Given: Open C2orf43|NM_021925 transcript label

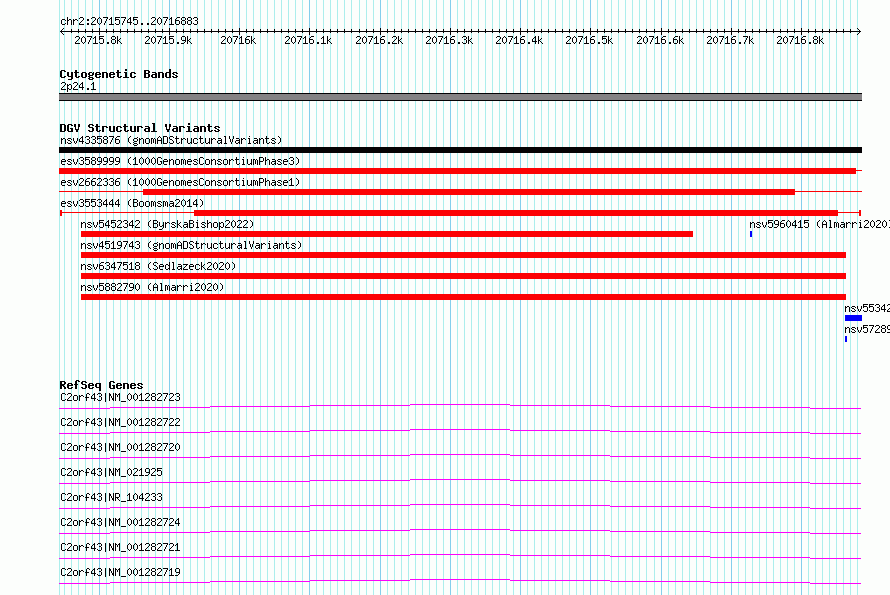Looking at the screenshot, I should (x=111, y=472).
